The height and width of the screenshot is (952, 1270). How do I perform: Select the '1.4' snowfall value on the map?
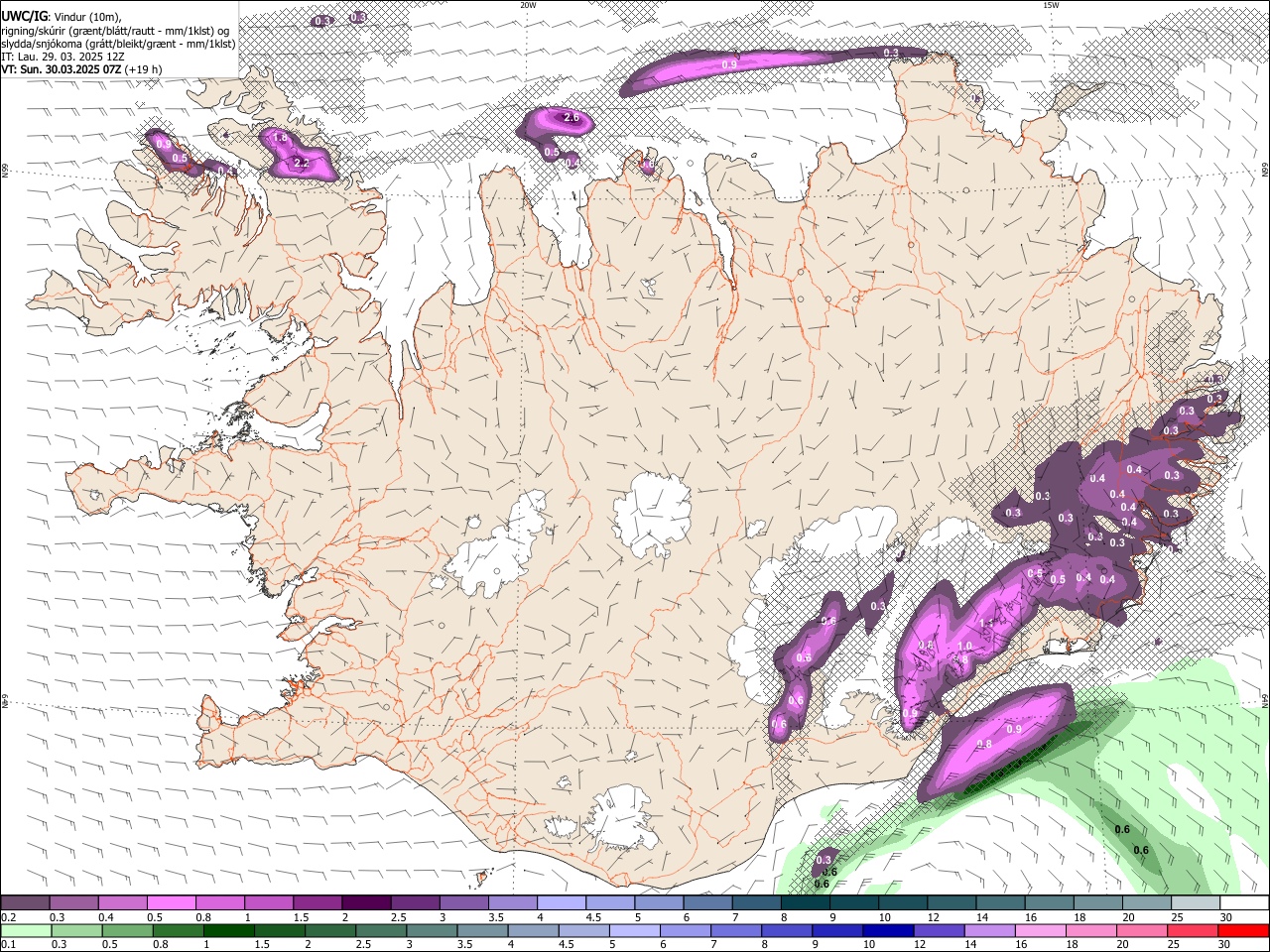986,623
